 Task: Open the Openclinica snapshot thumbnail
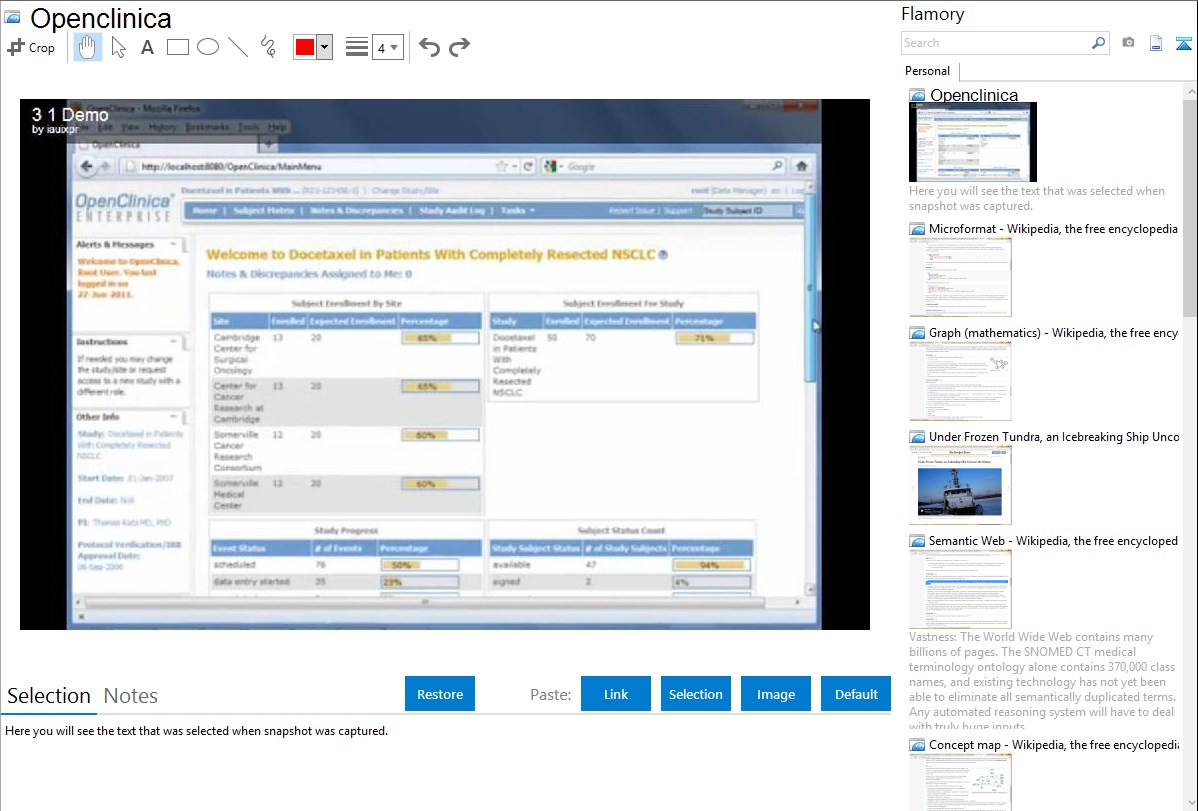coord(973,143)
